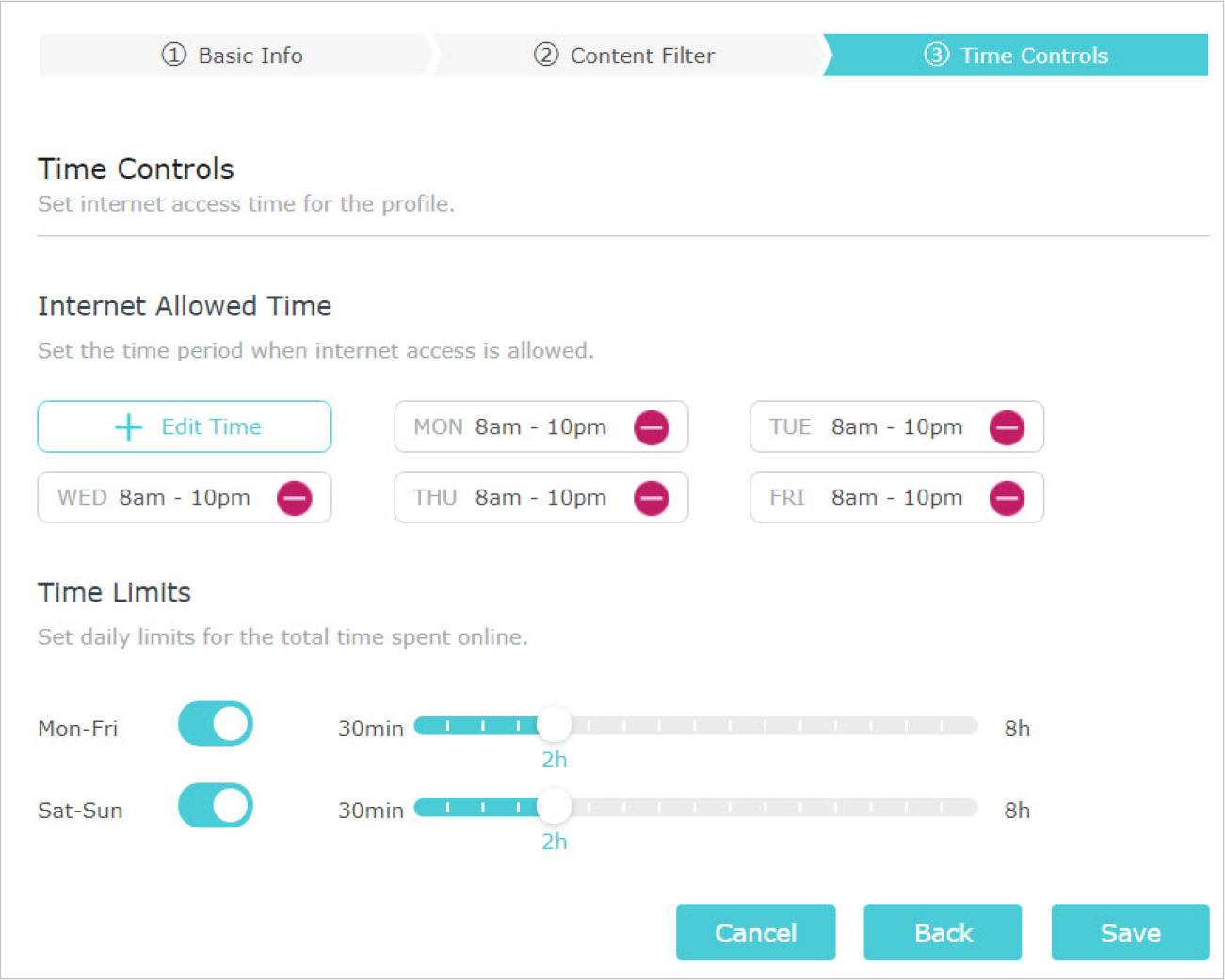Remove the TUE 8am - 10pm time slot

(x=1007, y=427)
